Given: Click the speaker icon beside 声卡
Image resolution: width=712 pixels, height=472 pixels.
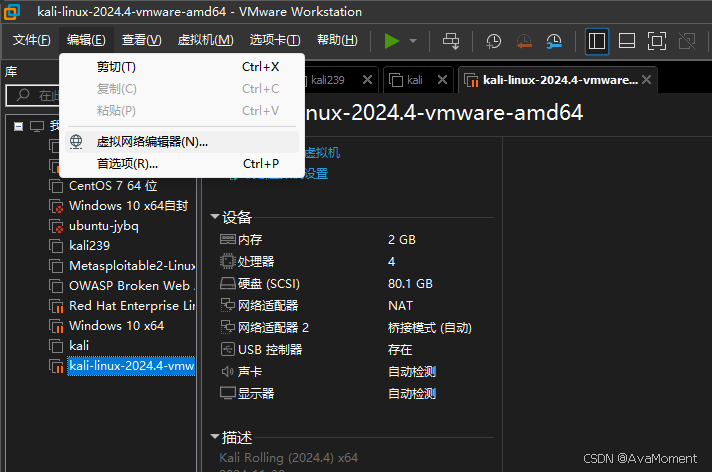Looking at the screenshot, I should 227,372.
